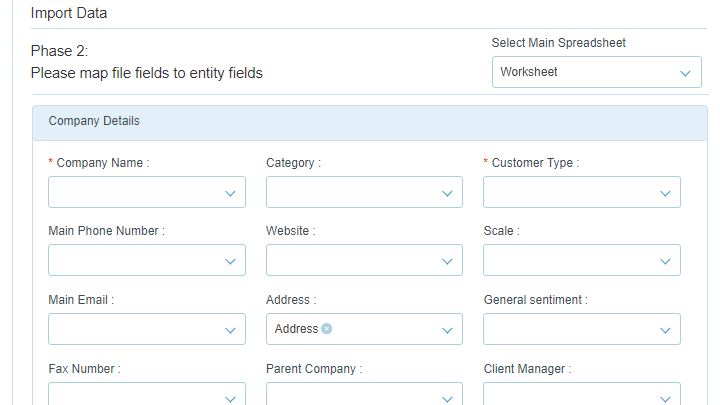This screenshot has width=720, height=405.
Task: Click the Parent Company dropdown chevron
Action: [447, 399]
